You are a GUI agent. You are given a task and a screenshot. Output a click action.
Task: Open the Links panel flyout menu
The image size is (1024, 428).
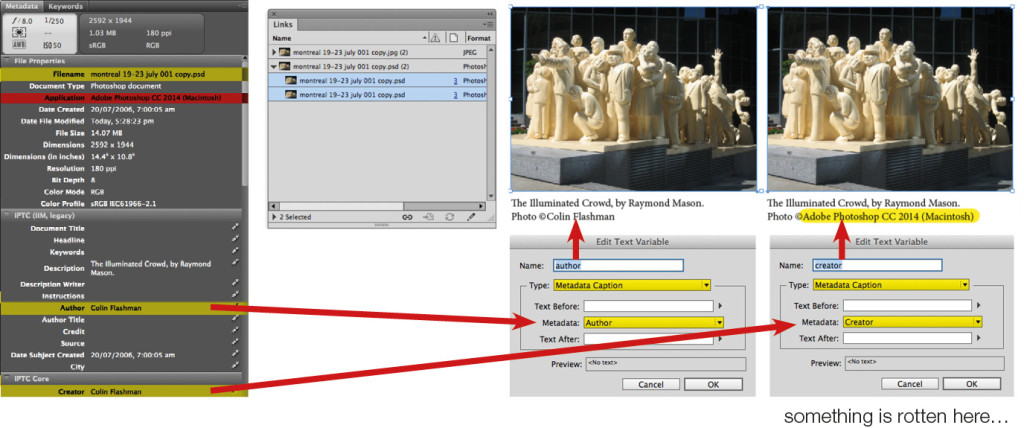click(x=490, y=25)
